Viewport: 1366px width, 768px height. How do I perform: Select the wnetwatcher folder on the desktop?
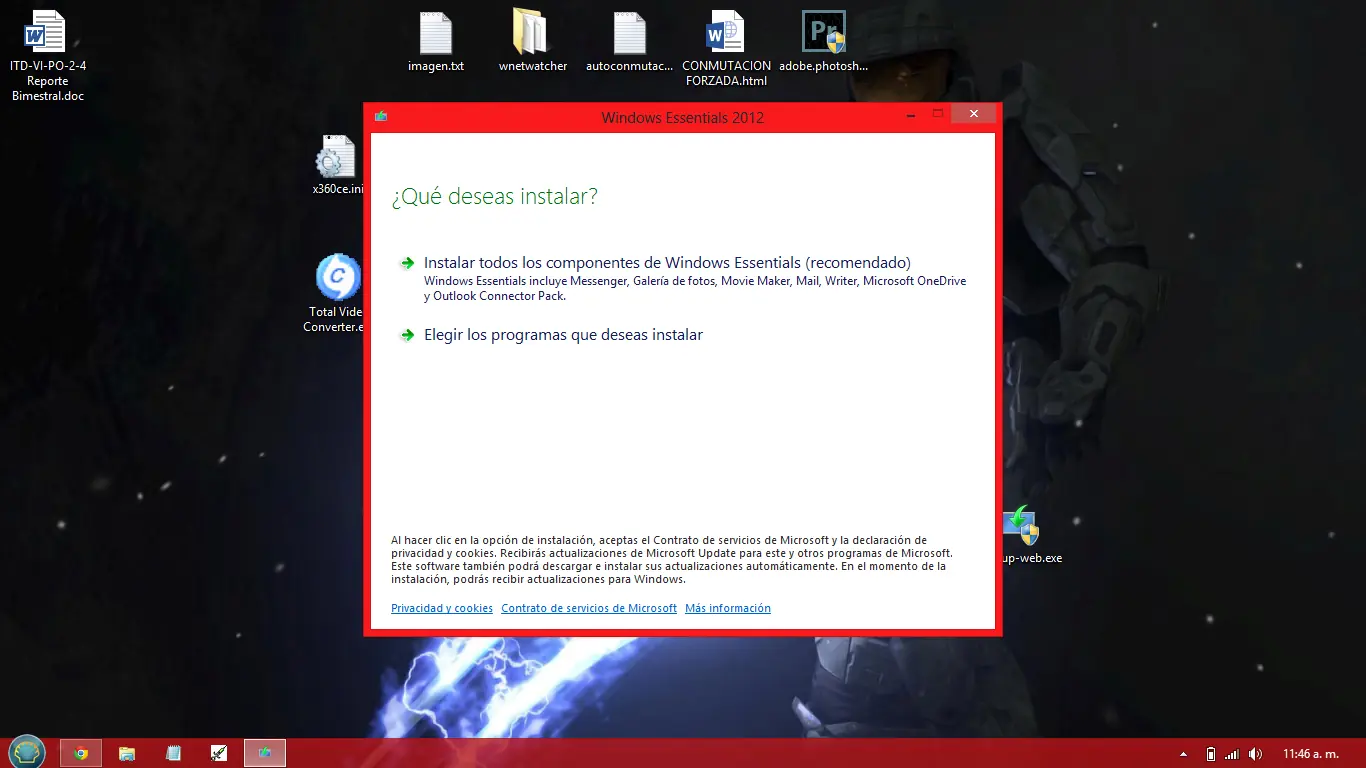coord(533,42)
